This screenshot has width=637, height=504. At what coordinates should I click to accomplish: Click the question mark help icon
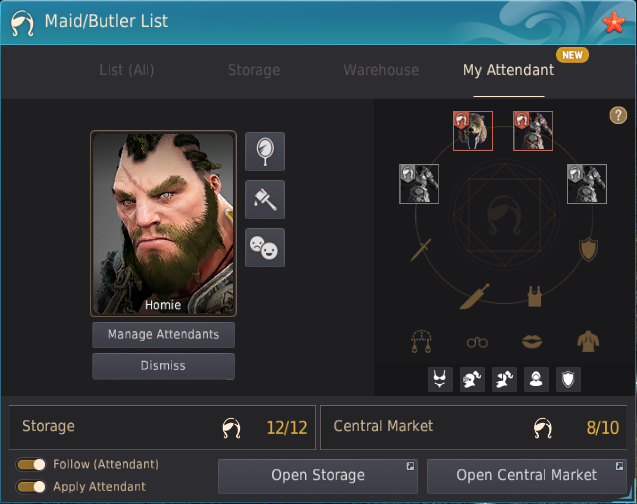click(618, 115)
